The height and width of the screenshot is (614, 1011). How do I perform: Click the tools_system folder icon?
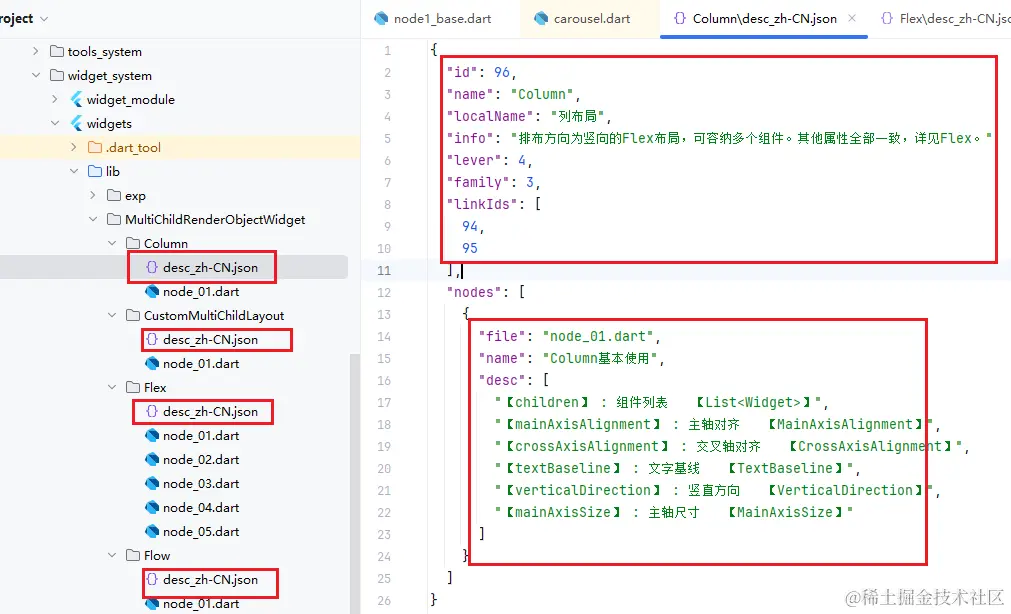pos(57,52)
